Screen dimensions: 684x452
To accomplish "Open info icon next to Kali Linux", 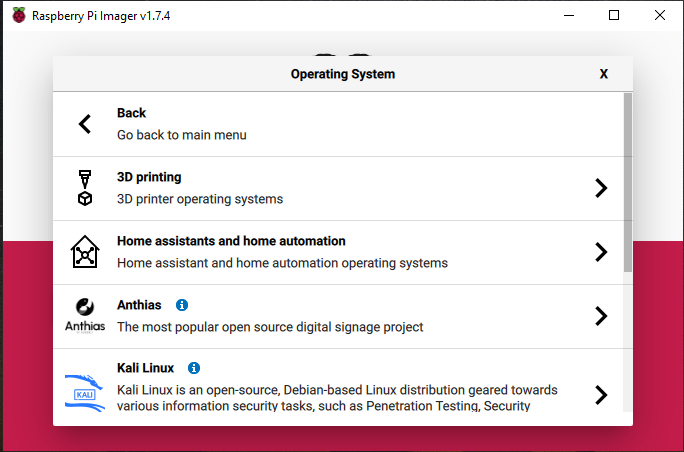I will (x=194, y=368).
